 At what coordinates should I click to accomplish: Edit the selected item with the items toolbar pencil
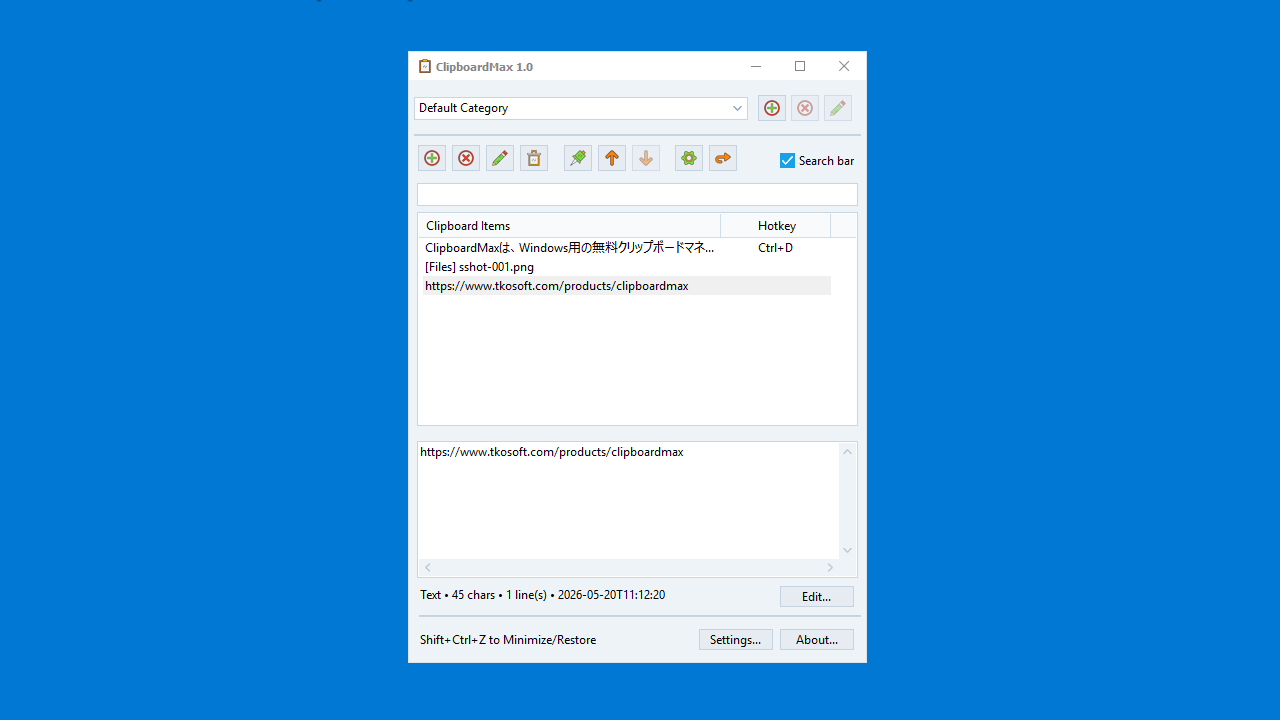tap(500, 158)
